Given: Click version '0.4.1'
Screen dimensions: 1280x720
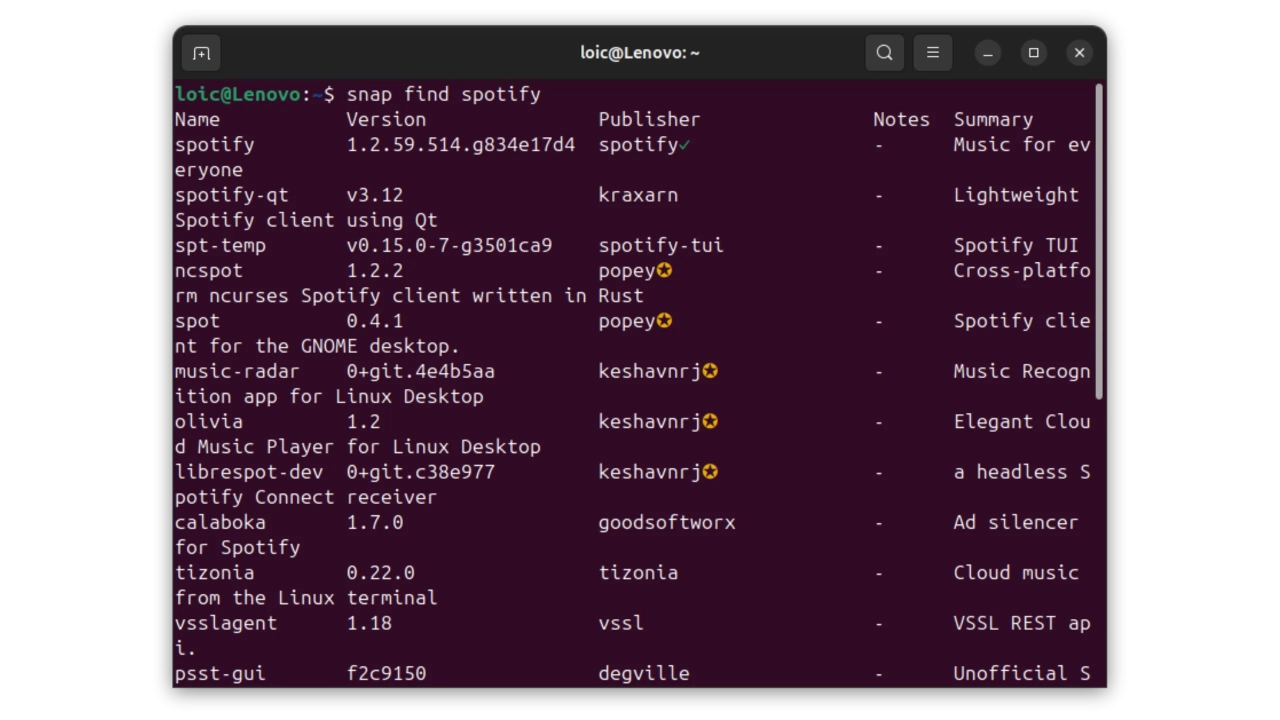Looking at the screenshot, I should 375,321.
